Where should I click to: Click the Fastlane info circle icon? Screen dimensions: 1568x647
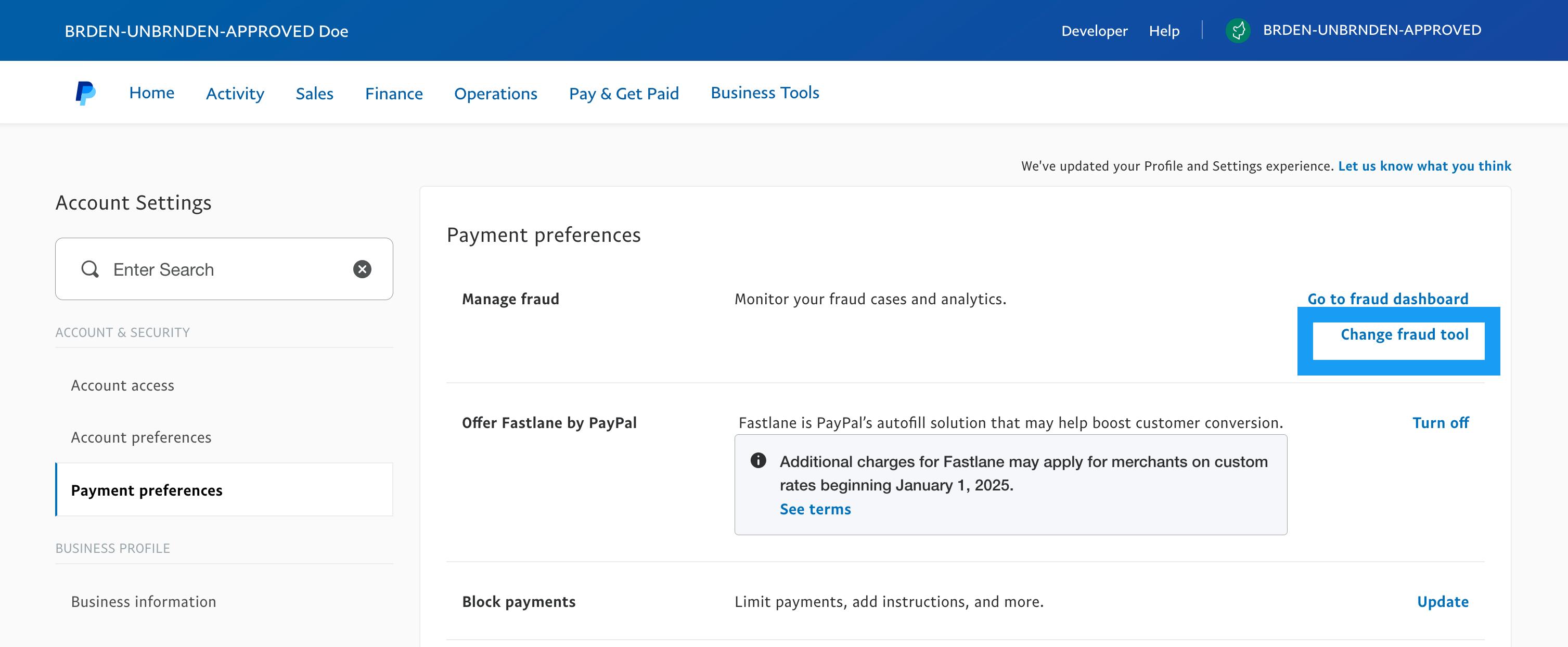[x=758, y=461]
